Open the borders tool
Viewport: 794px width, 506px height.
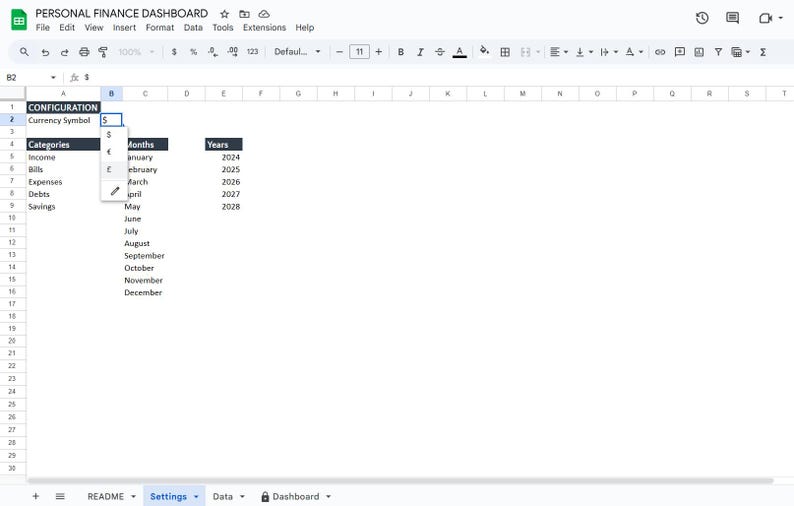pos(505,52)
